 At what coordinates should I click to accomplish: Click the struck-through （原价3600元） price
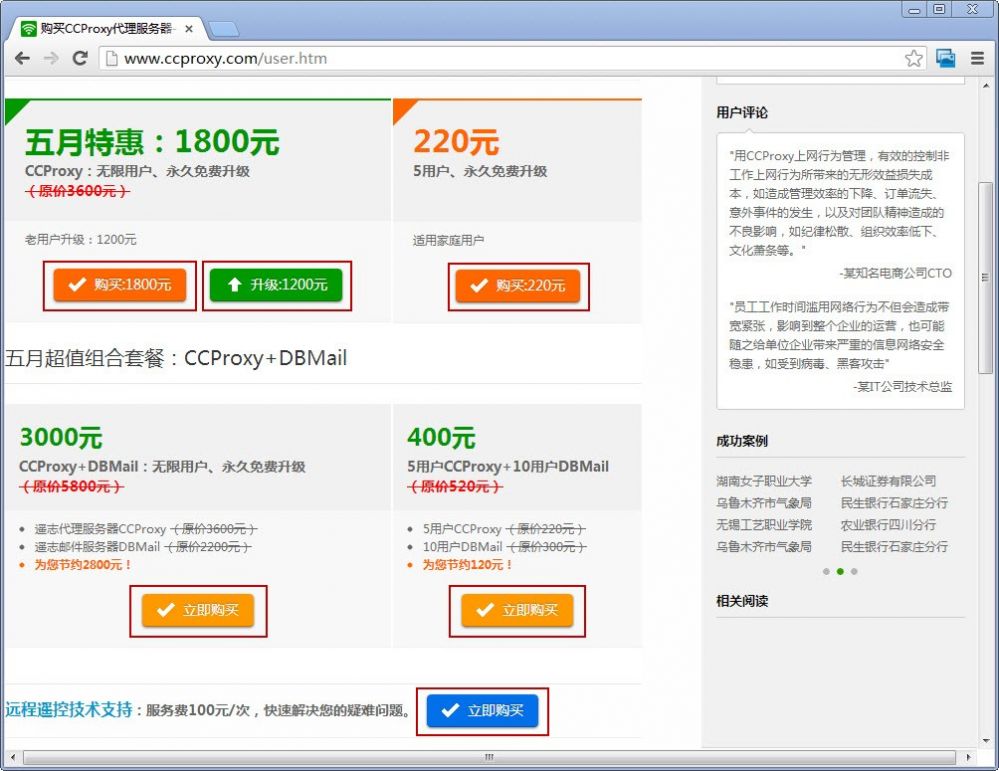tap(77, 191)
